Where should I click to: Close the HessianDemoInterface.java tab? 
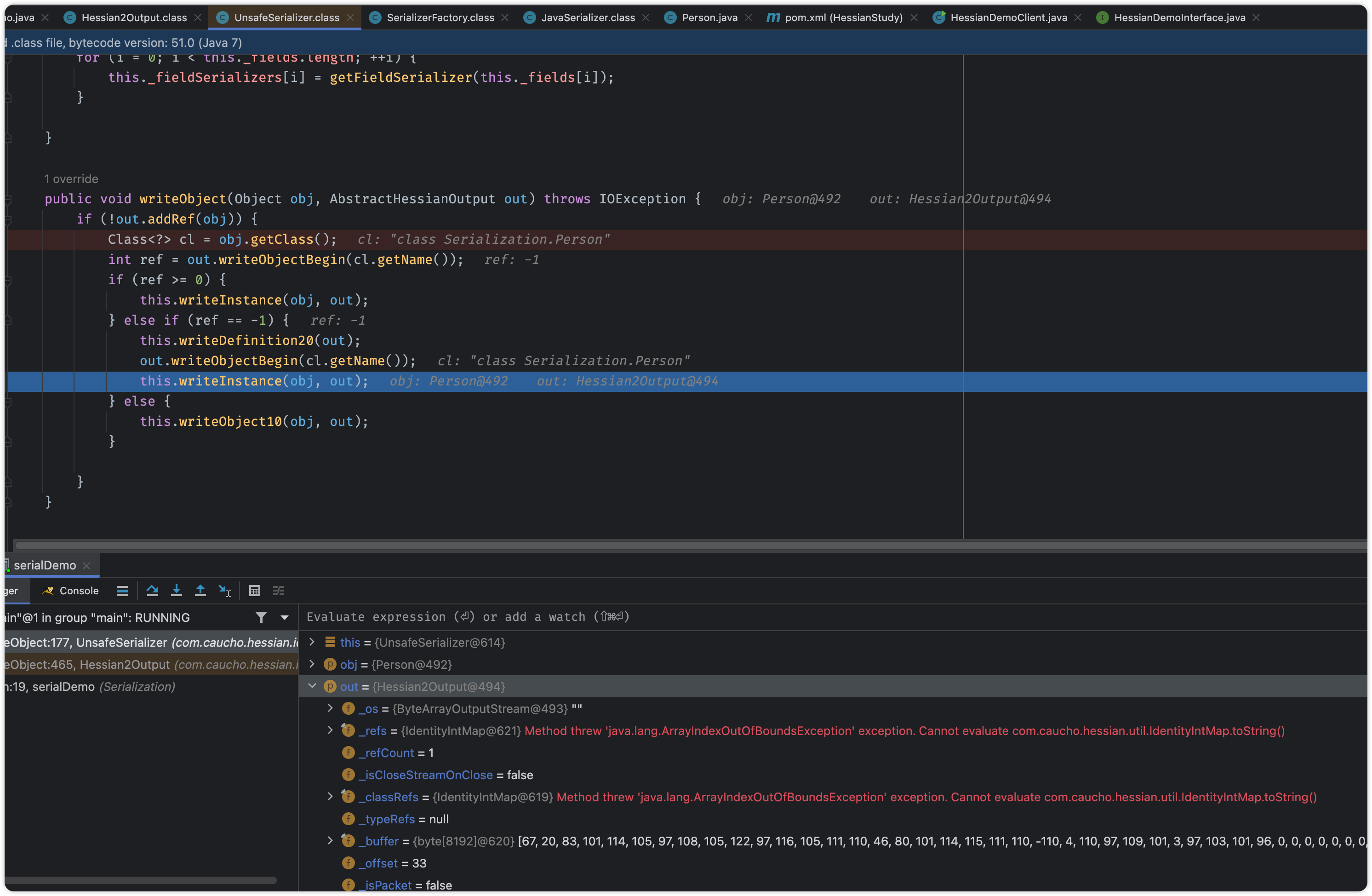pos(1256,17)
